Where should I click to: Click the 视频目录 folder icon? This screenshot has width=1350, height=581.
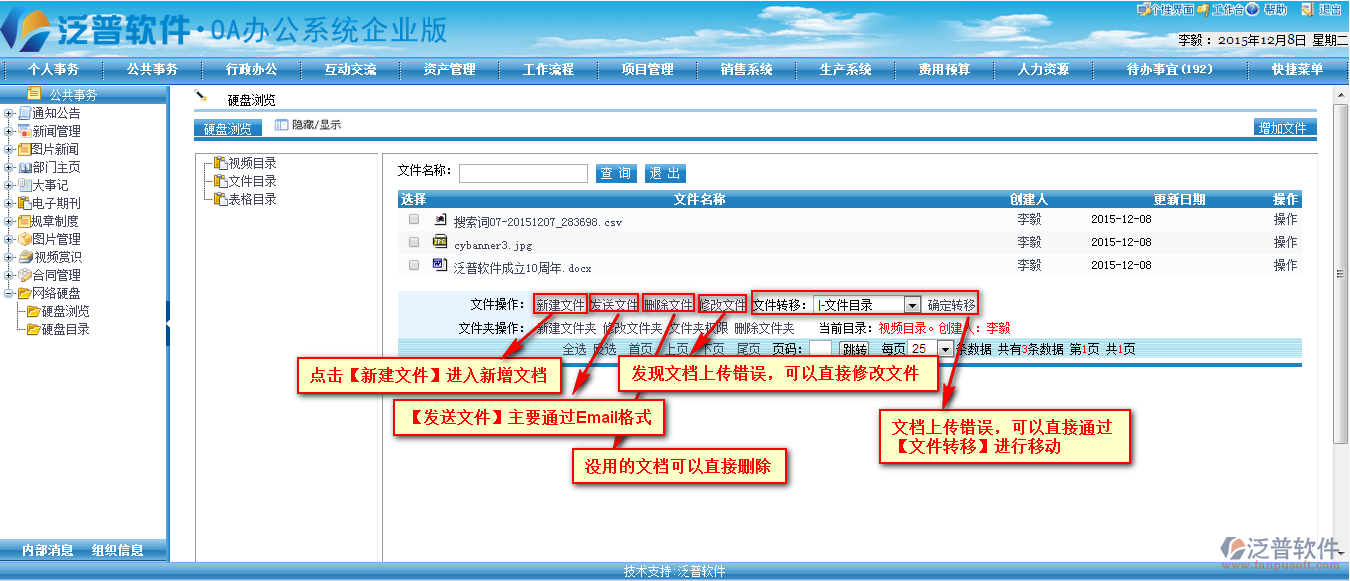point(220,163)
